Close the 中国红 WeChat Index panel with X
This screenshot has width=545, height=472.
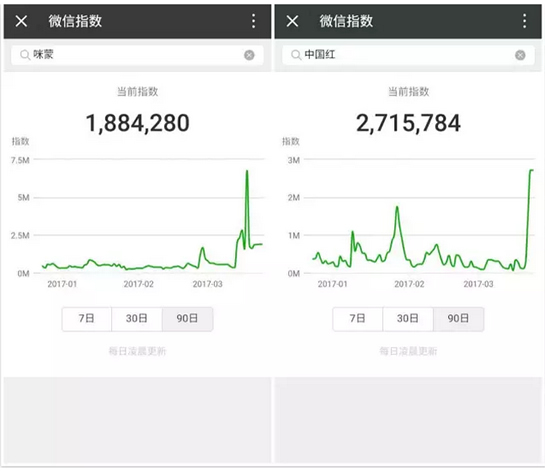pos(292,21)
